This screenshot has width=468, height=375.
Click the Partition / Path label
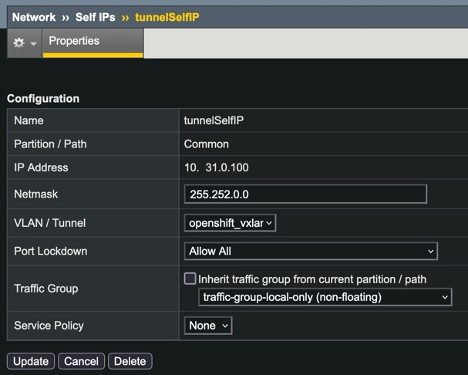tap(50, 144)
